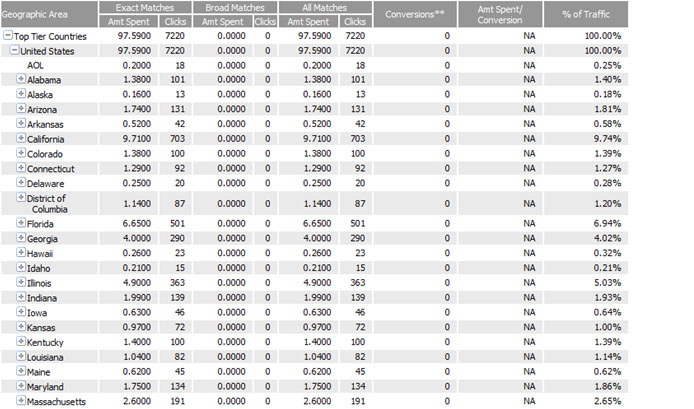
Task: Click Amt Spent subheader under All Matches
Action: tap(308, 21)
